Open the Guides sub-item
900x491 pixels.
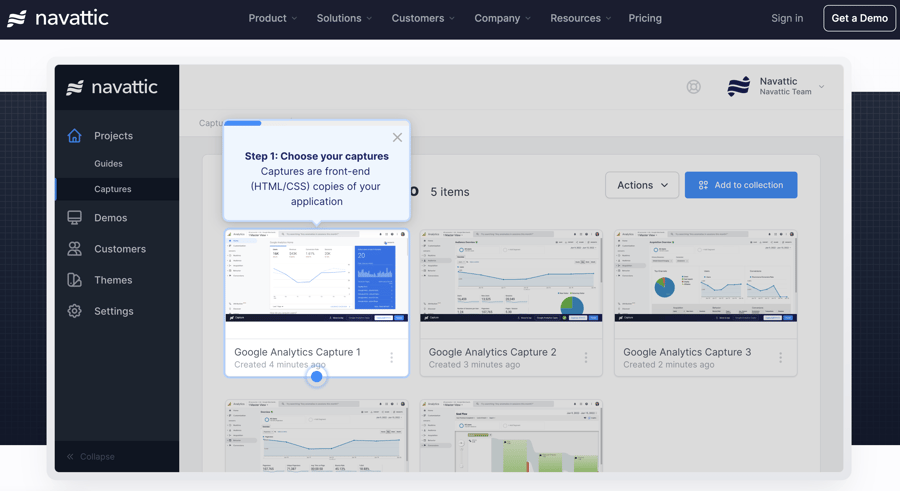click(x=108, y=164)
